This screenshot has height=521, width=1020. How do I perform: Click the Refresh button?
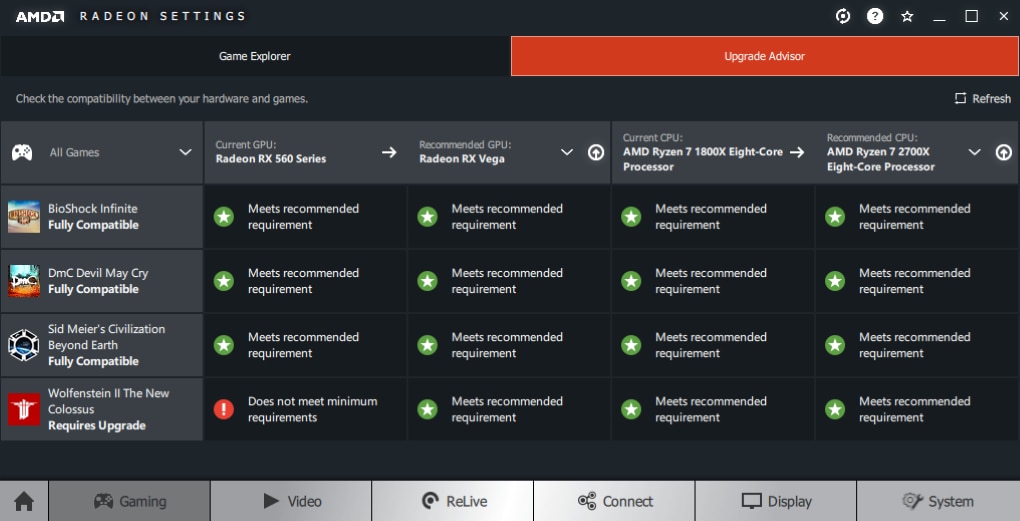(982, 98)
